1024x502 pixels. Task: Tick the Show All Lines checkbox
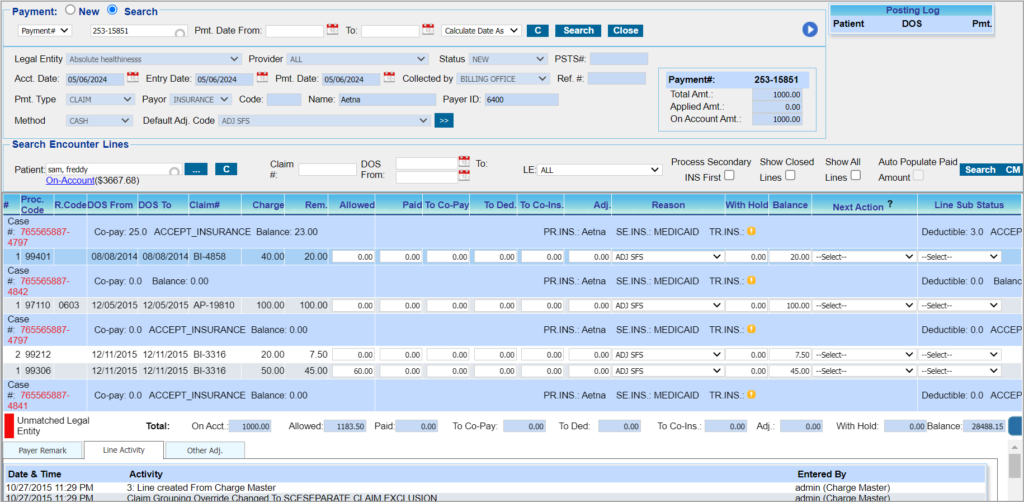click(855, 176)
